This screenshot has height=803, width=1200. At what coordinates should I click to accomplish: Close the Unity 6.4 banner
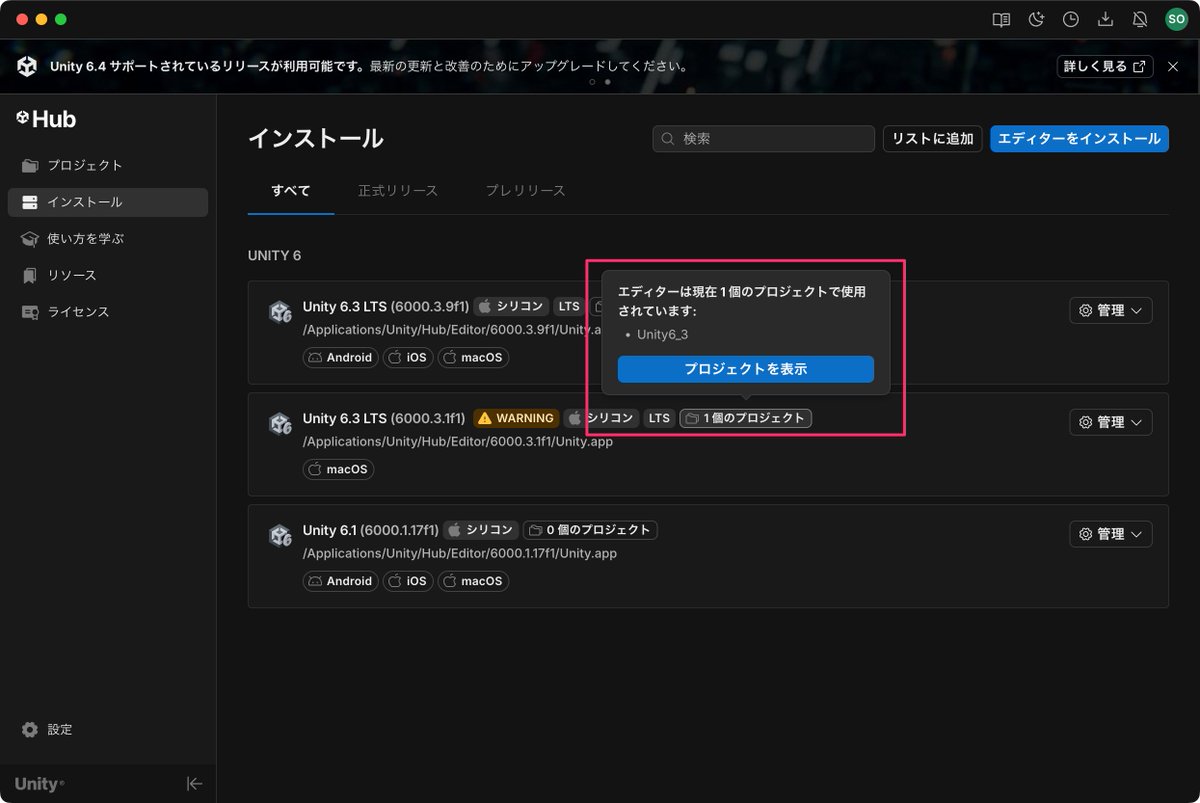point(1173,66)
